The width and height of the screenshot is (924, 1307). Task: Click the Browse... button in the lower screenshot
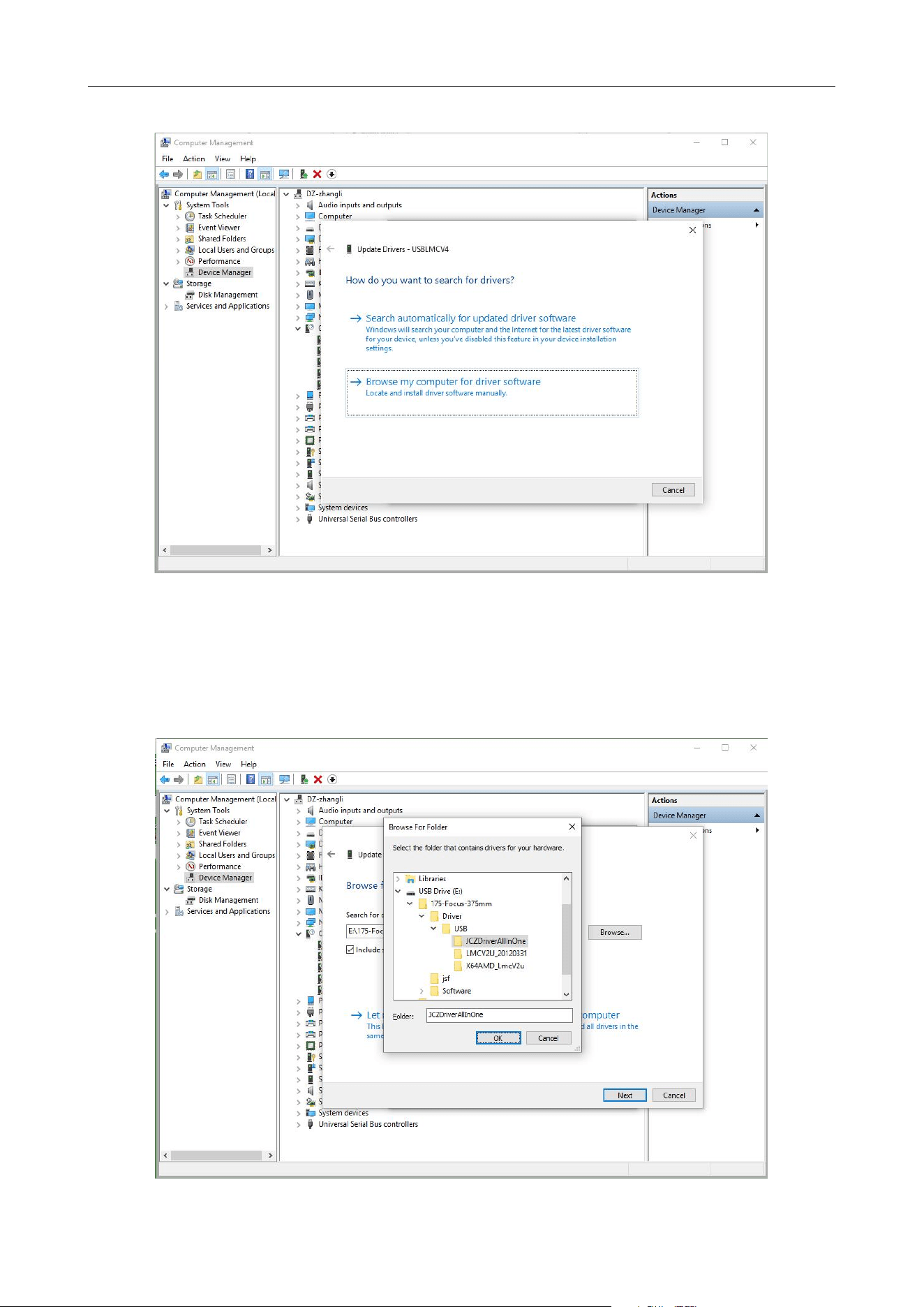615,932
